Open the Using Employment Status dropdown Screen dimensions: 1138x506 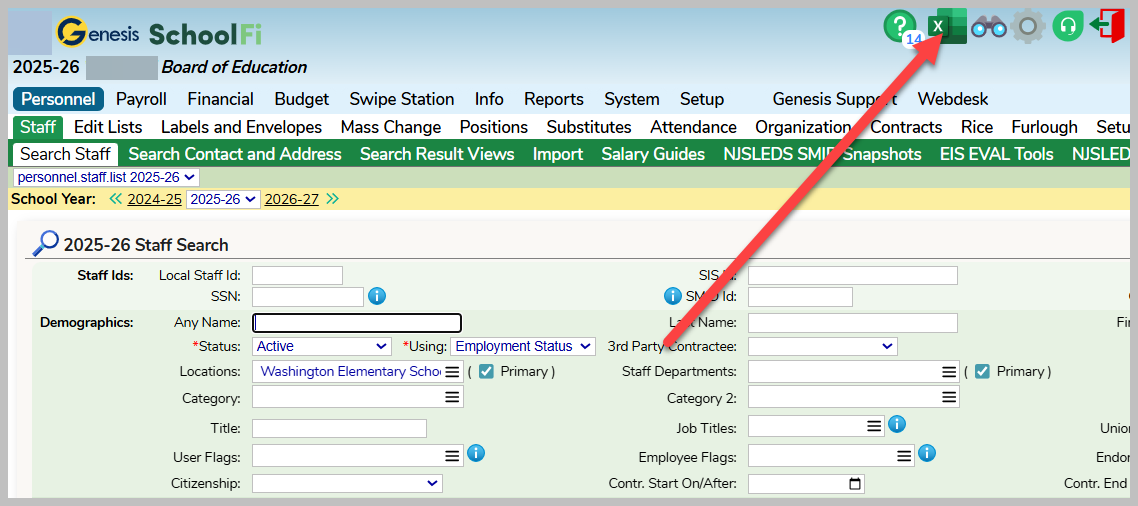523,346
